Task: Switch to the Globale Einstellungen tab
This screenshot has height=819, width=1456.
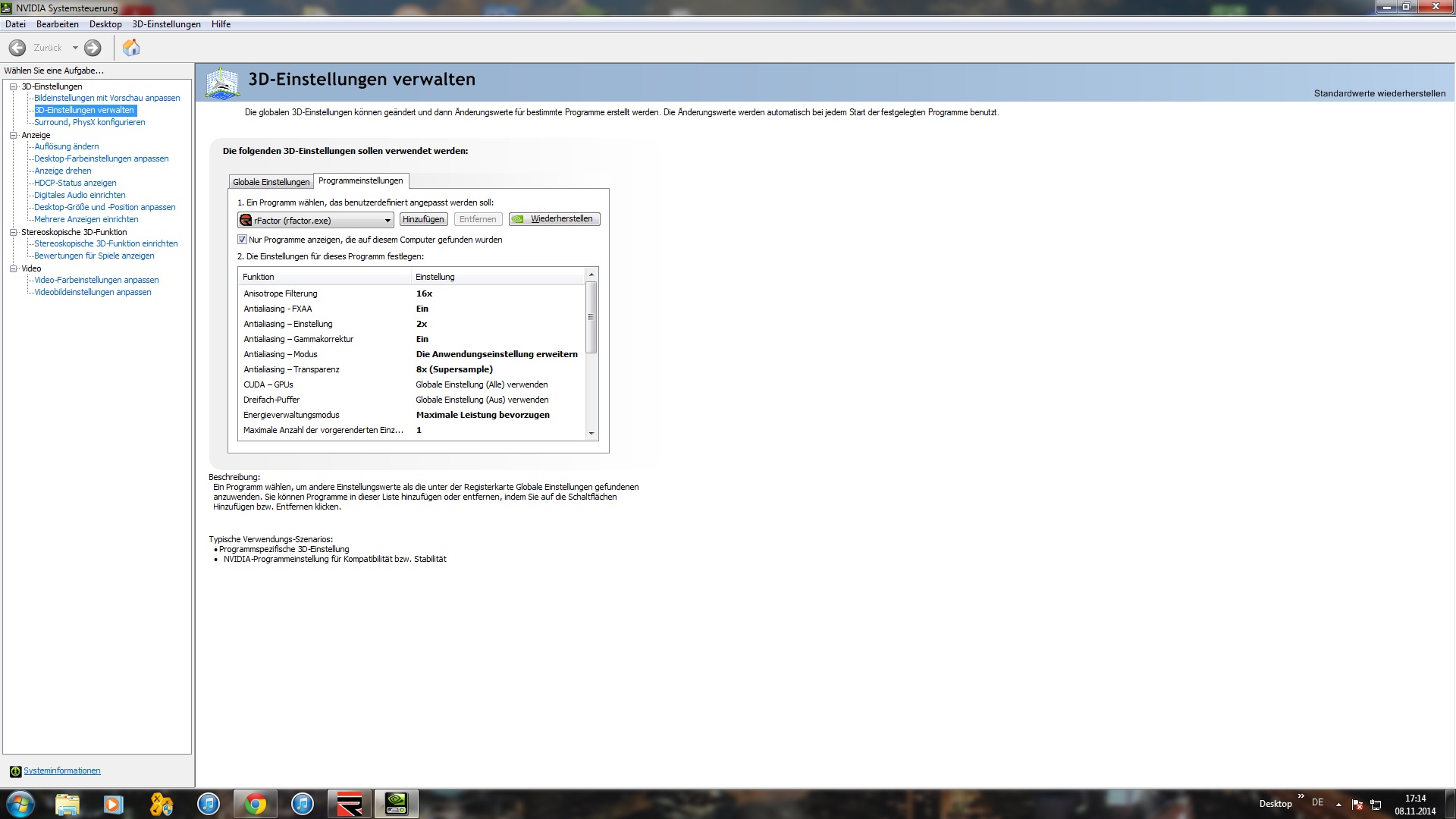Action: coord(271,182)
